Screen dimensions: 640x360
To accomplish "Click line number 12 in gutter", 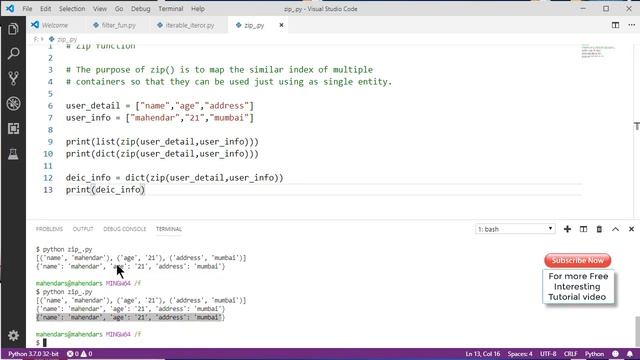I will [48, 178].
